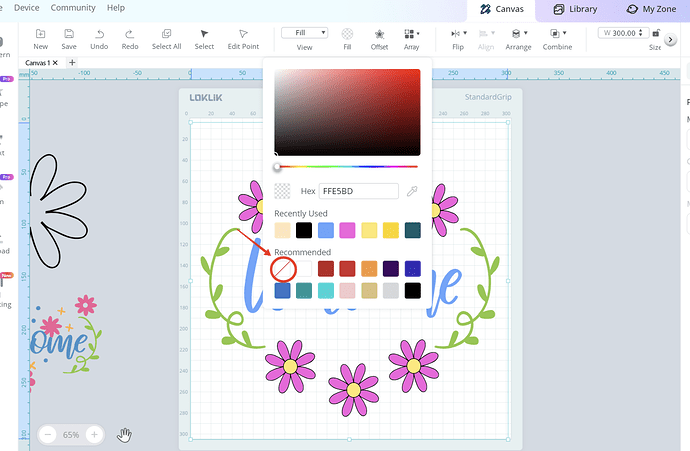Undo the last action
The image size is (690, 451).
point(99,34)
